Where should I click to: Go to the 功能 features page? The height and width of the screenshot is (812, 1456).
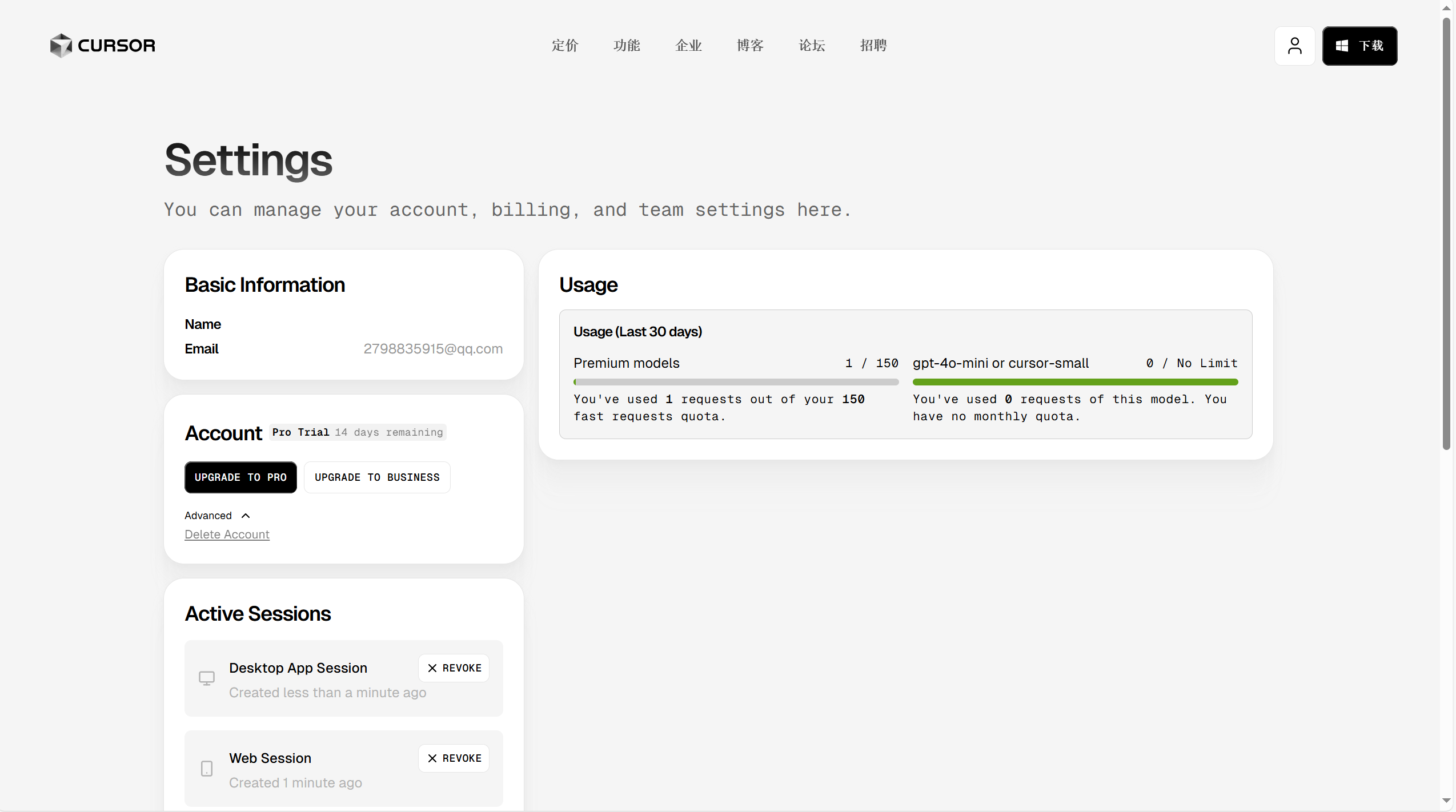[x=626, y=46]
